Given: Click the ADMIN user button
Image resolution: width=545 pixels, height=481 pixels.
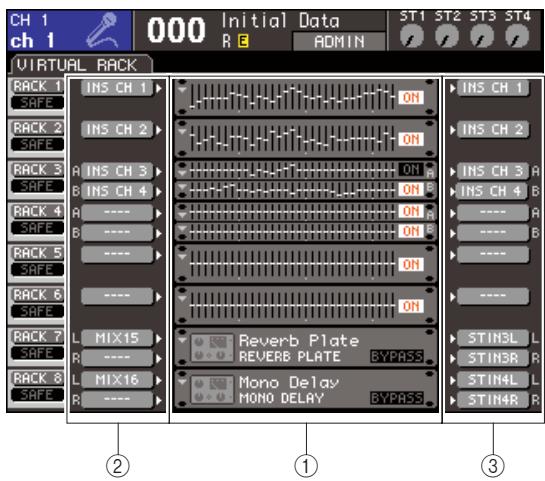Looking at the screenshot, I should [x=339, y=42].
